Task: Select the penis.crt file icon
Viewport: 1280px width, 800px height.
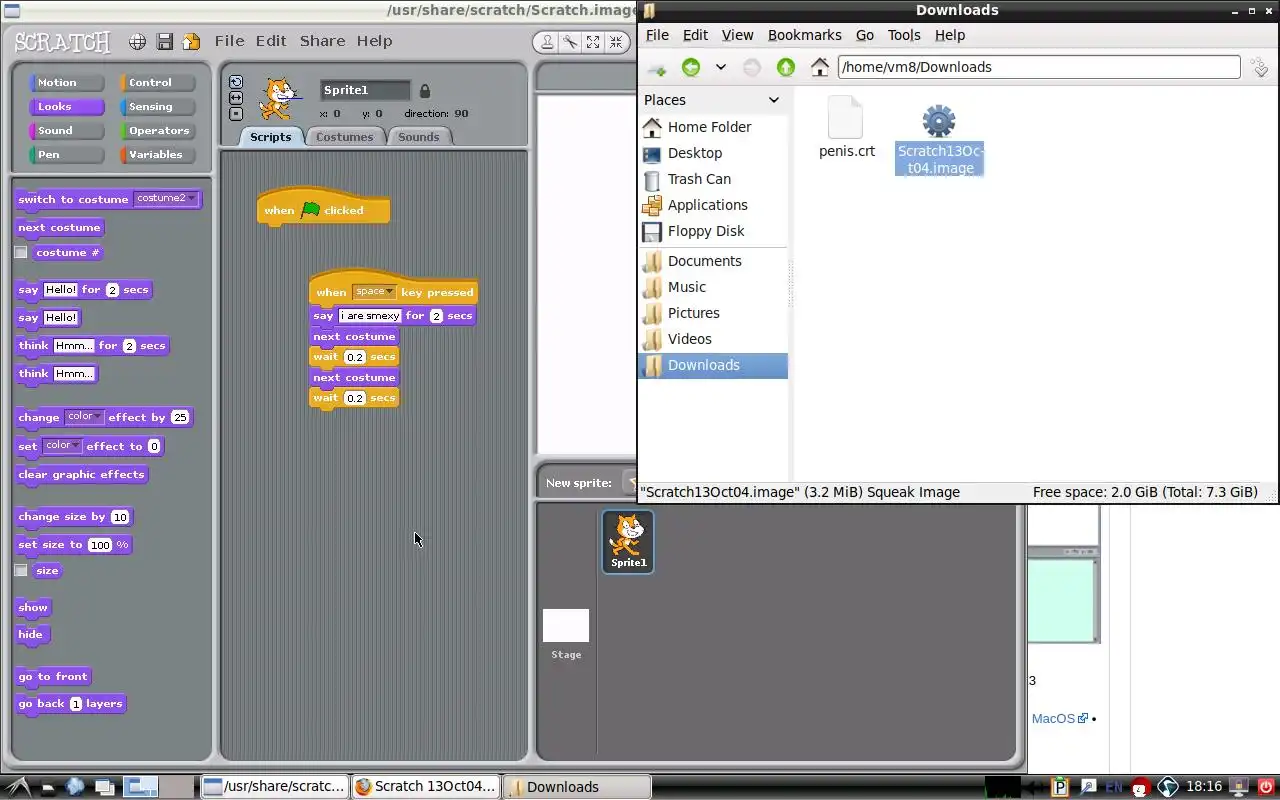Action: tap(846, 118)
